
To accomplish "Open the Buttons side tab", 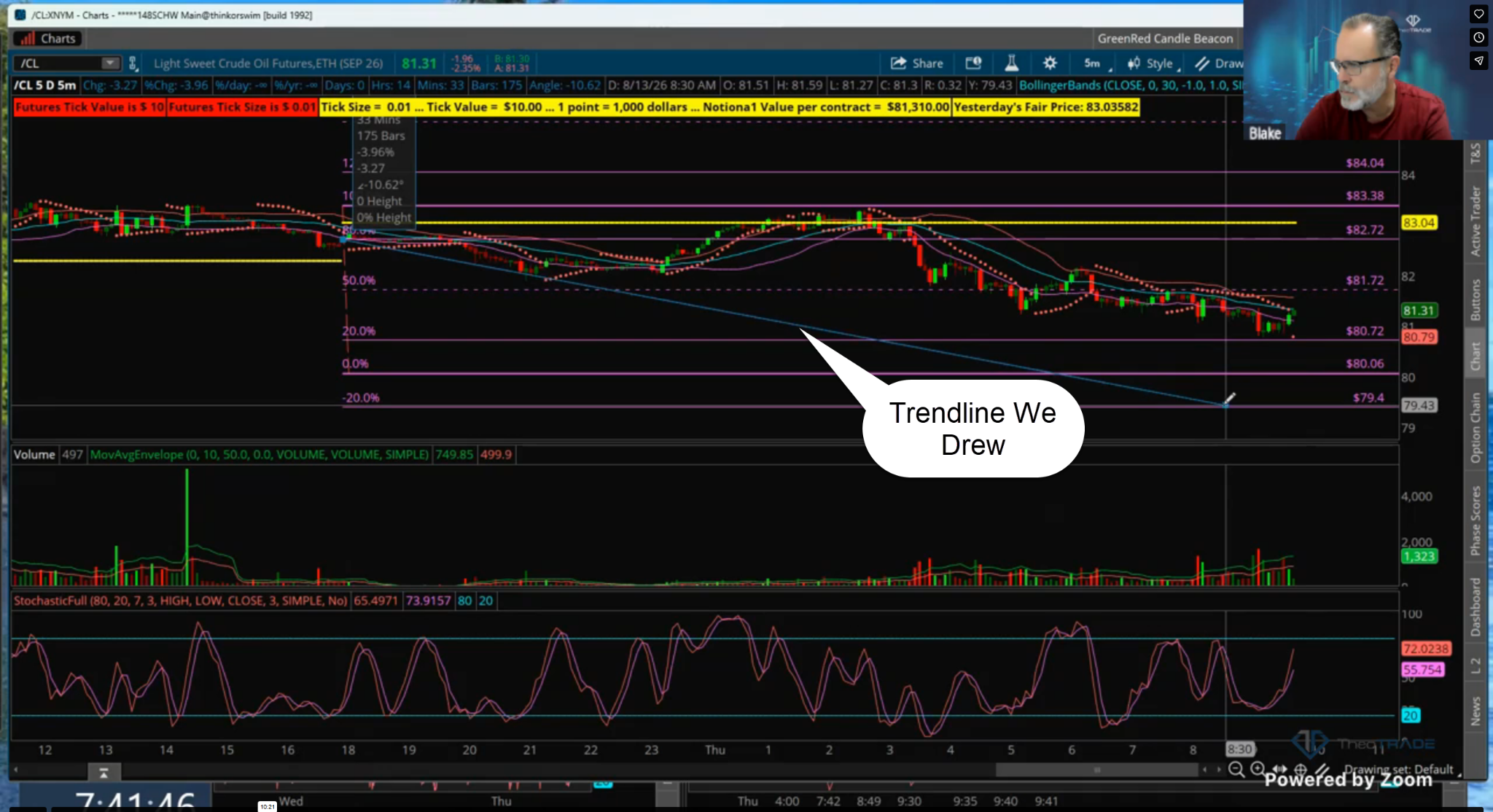I will (x=1476, y=300).
